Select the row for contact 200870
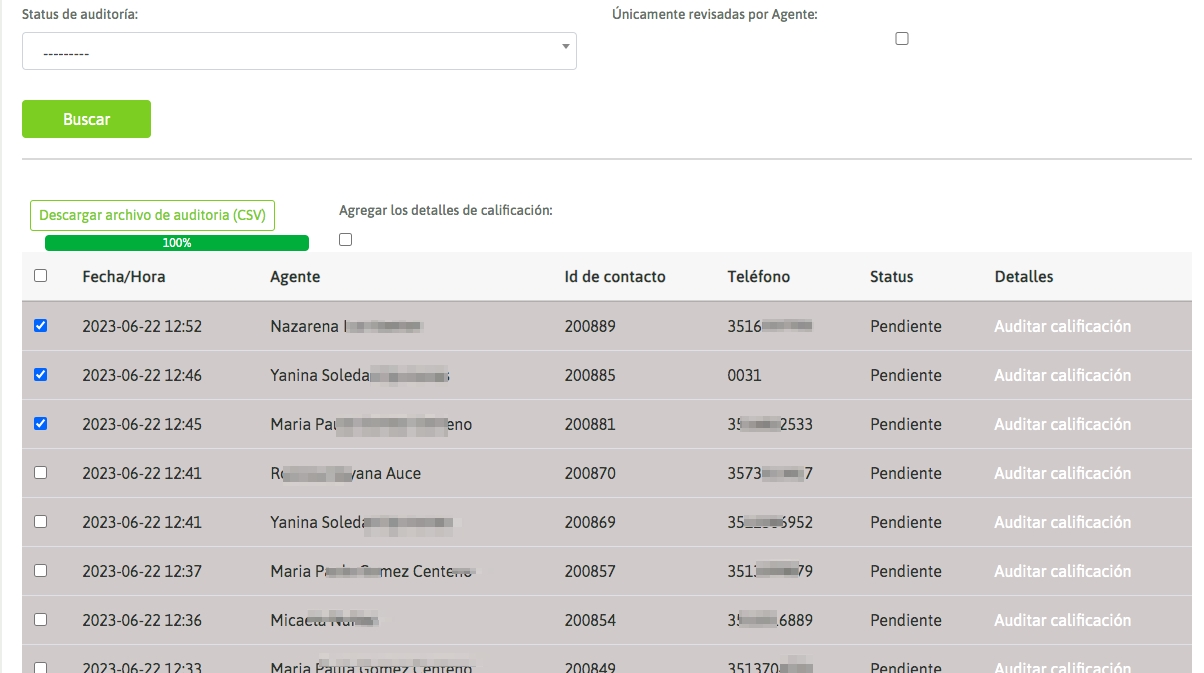Viewport: 1204px width, 673px height. (41, 473)
